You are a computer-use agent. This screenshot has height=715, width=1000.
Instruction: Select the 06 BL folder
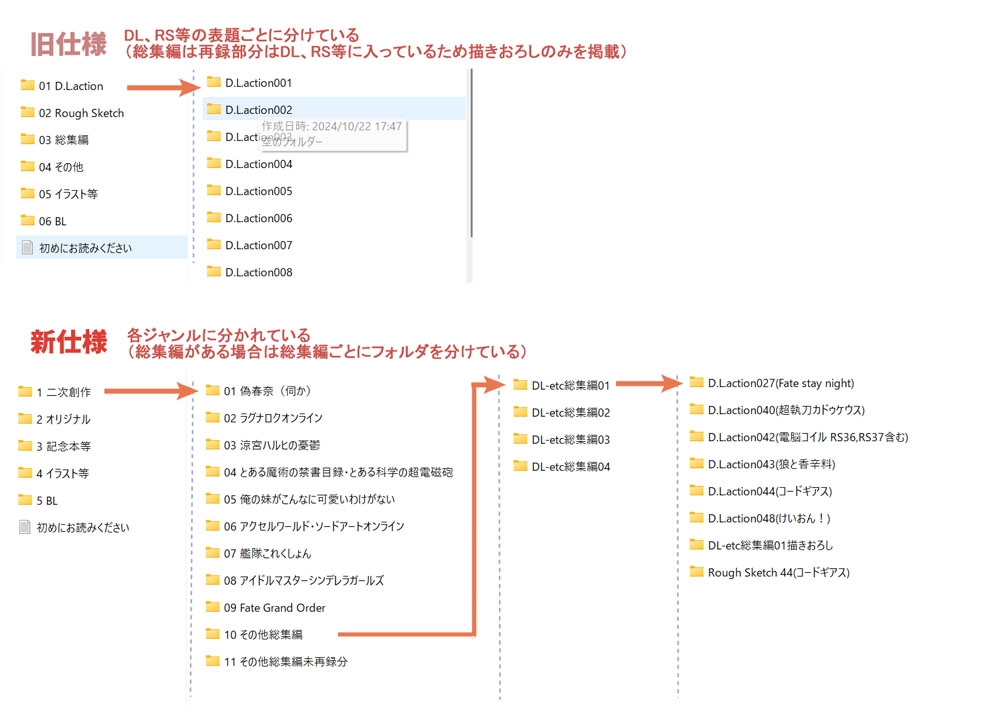(44, 221)
